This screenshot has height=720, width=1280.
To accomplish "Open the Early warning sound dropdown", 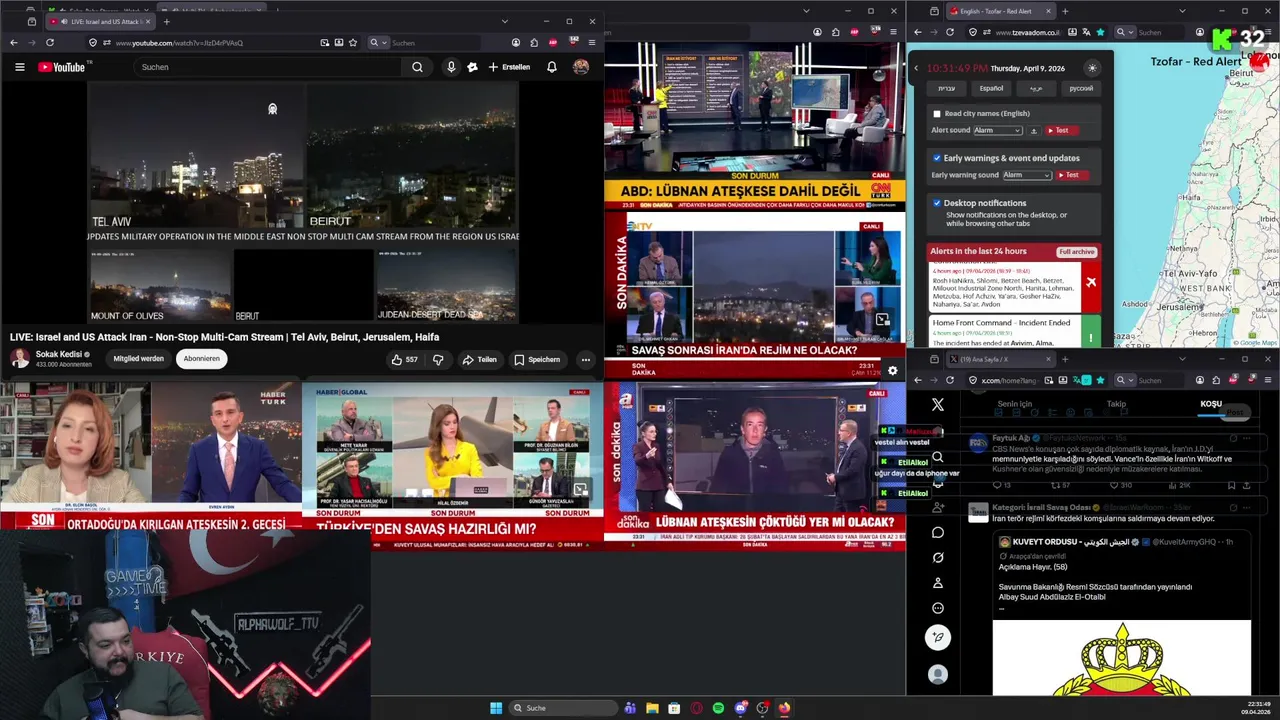I will [1027, 175].
